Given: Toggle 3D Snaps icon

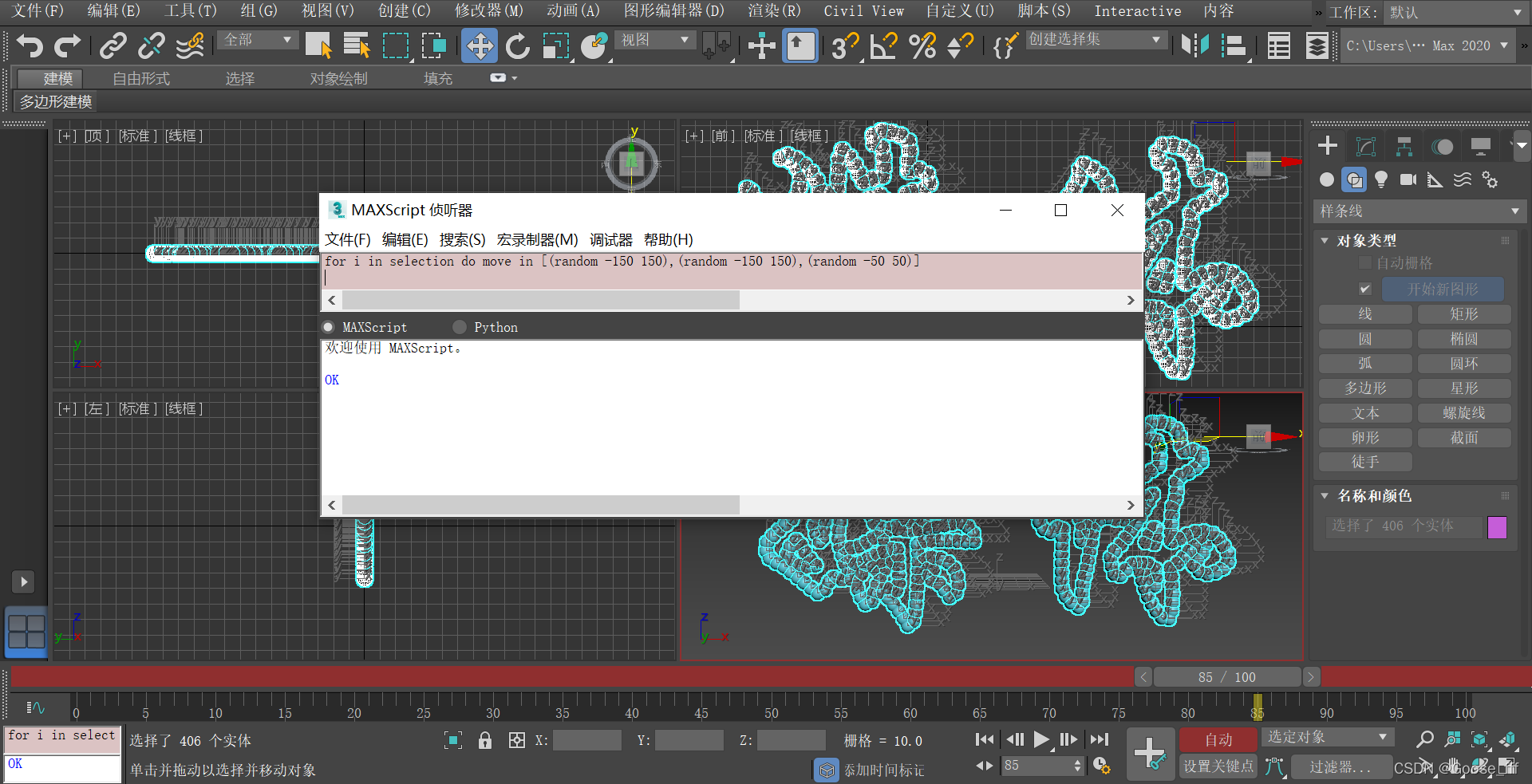Looking at the screenshot, I should (x=844, y=46).
